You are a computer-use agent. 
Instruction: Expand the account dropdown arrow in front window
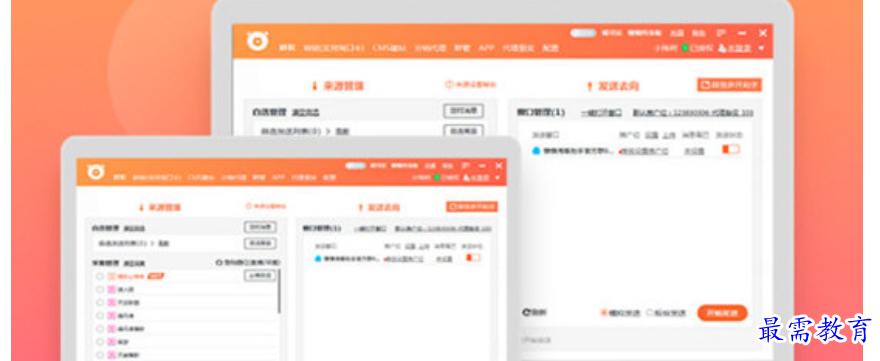pos(497,177)
